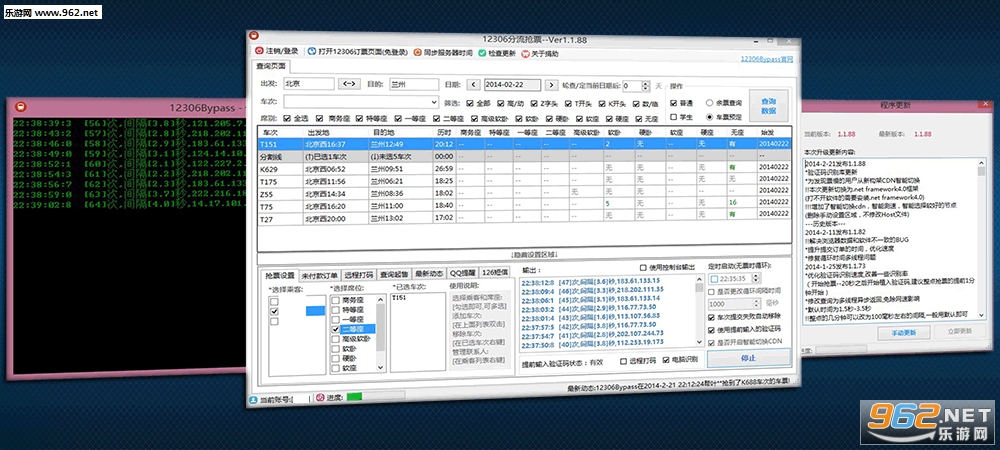Click 检查更新 toolbar icon

click(x=483, y=54)
